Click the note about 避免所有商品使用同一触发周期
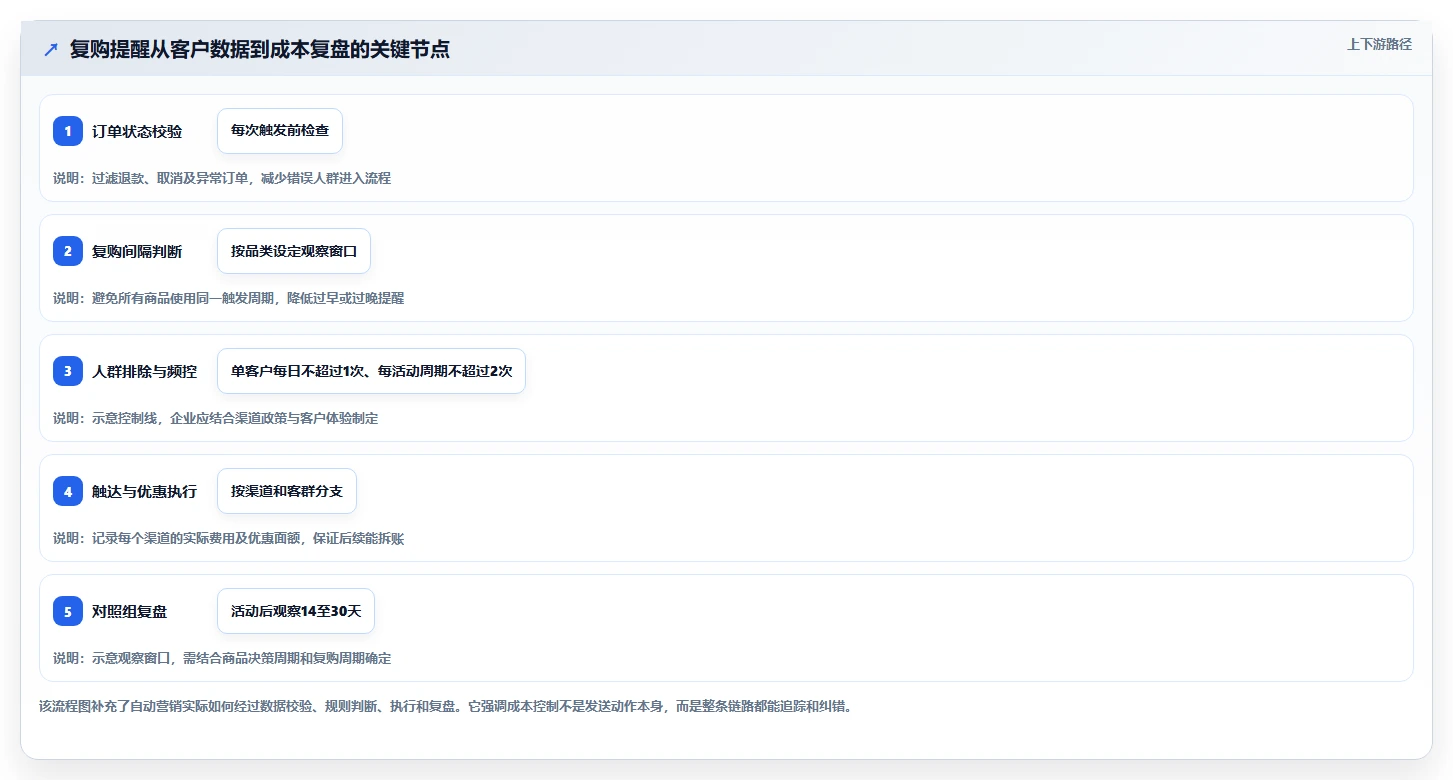The height and width of the screenshot is (780, 1453). 229,298
